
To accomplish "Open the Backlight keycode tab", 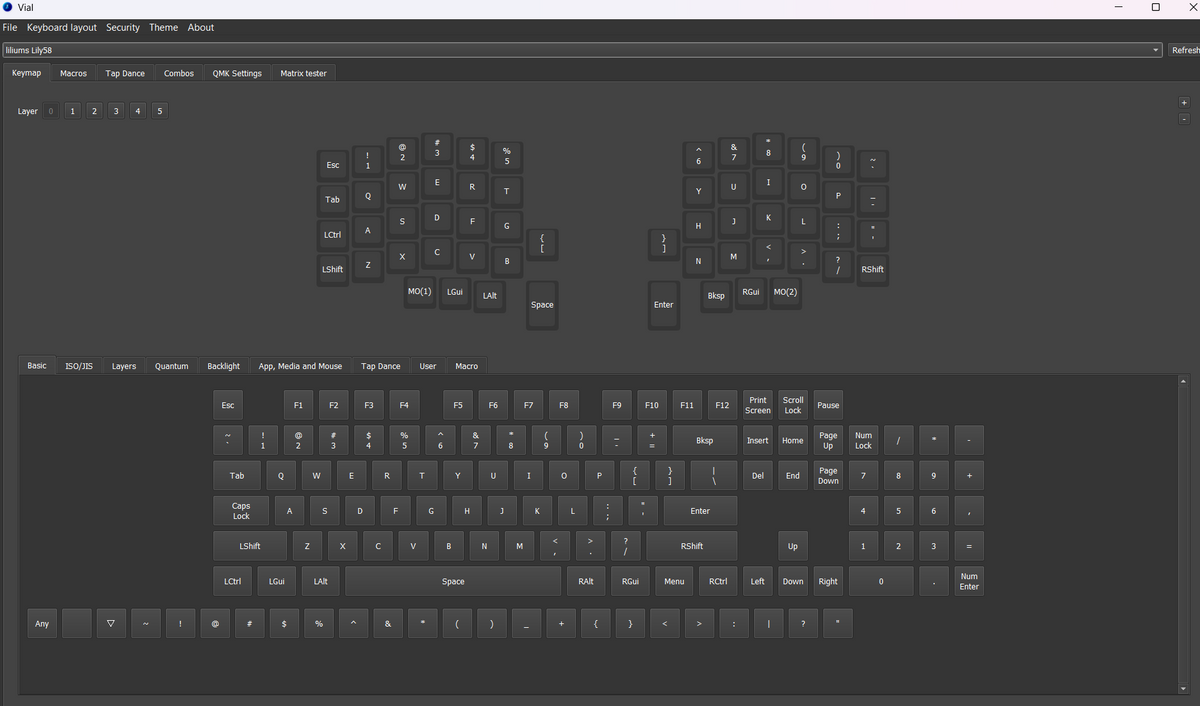I will (224, 366).
